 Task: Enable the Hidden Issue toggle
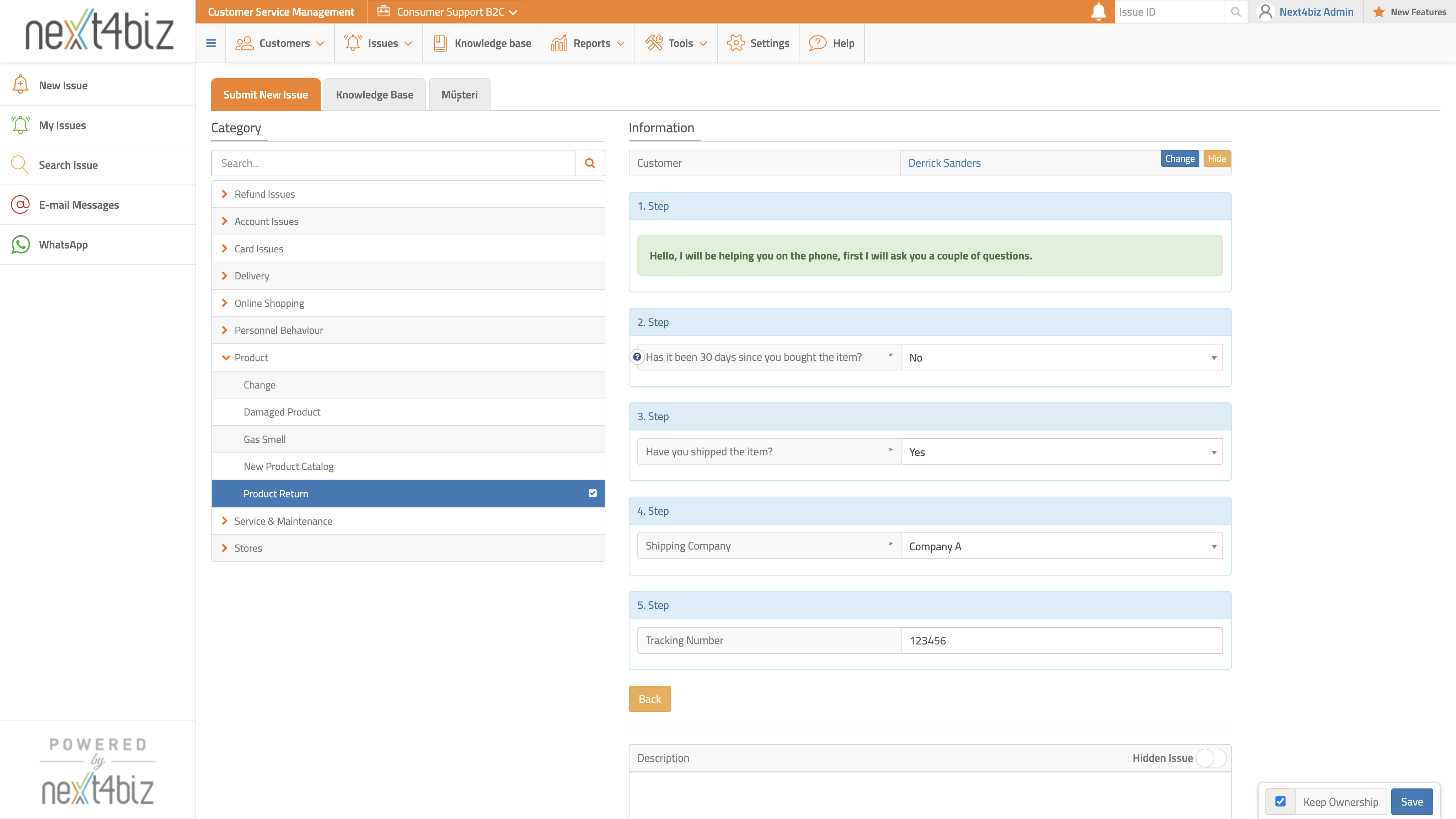coord(1210,758)
